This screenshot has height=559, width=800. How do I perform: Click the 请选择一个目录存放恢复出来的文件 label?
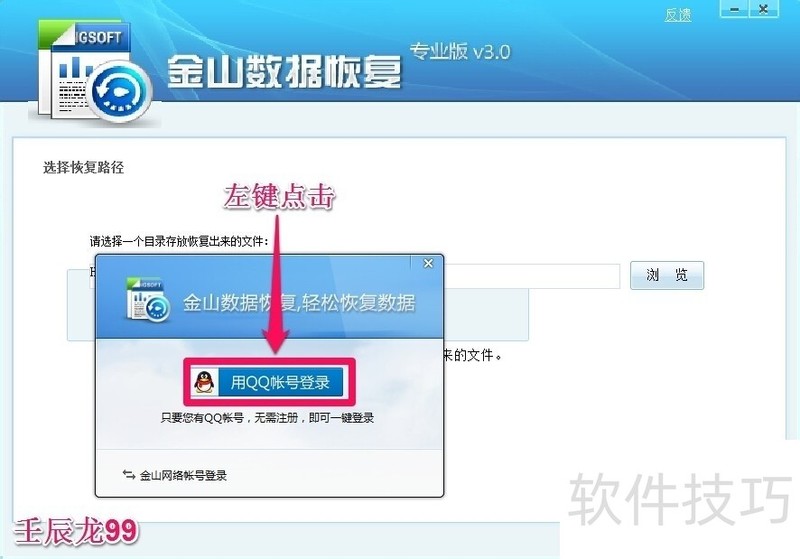click(179, 241)
